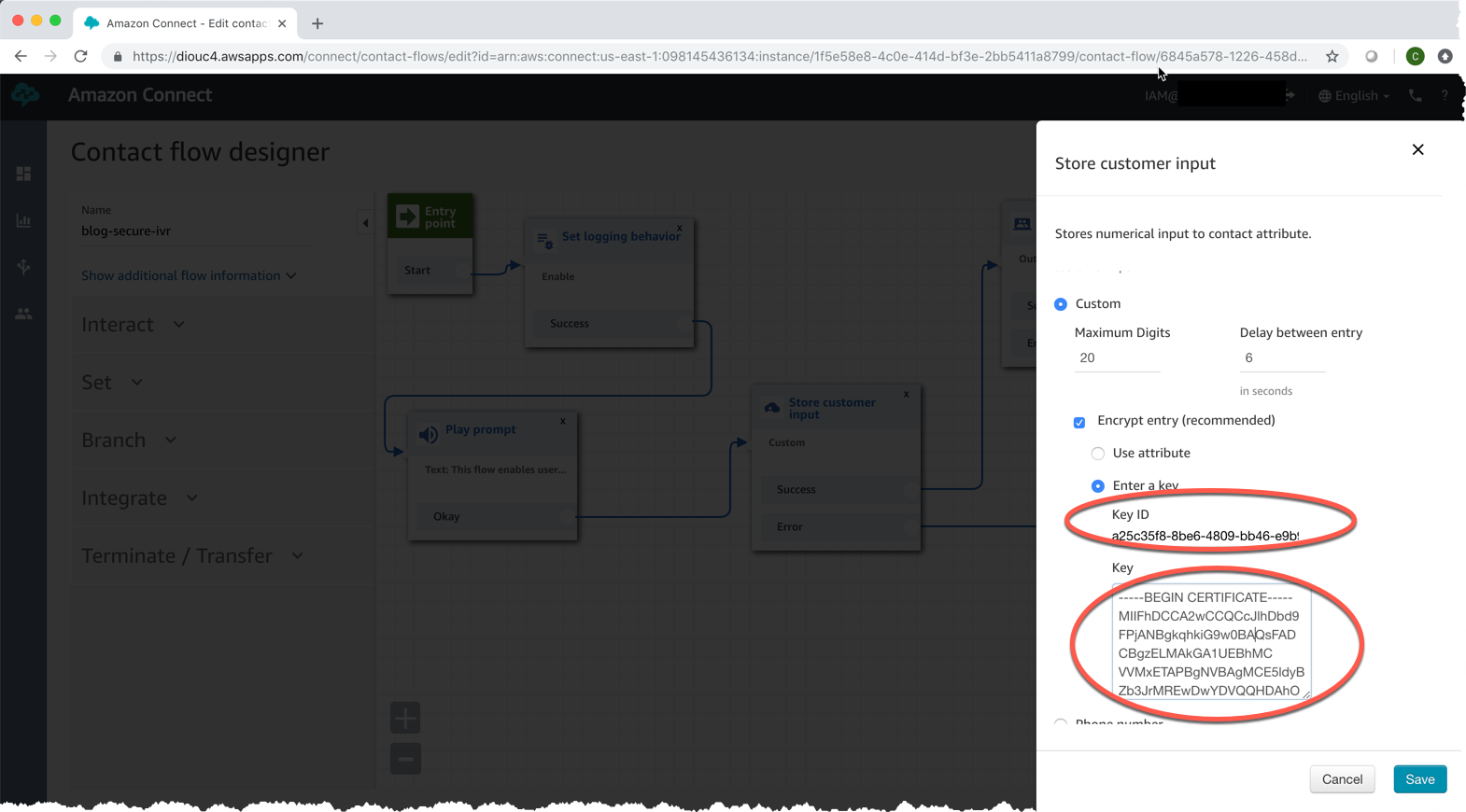Click the Delay between entry field

tap(1282, 358)
